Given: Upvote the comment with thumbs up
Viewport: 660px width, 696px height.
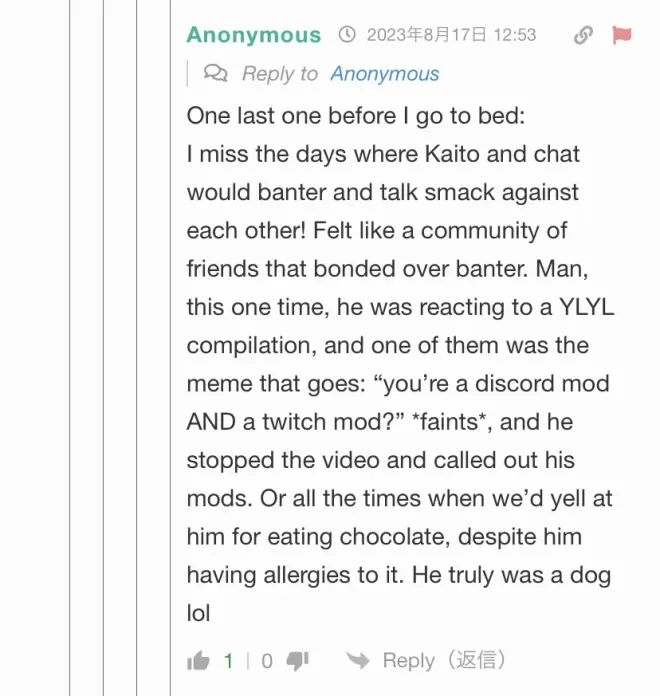Looking at the screenshot, I should (x=199, y=660).
